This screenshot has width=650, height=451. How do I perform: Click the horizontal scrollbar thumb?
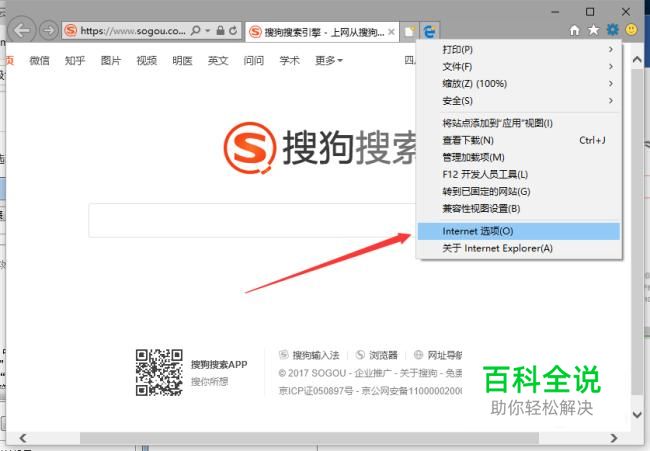(309, 438)
